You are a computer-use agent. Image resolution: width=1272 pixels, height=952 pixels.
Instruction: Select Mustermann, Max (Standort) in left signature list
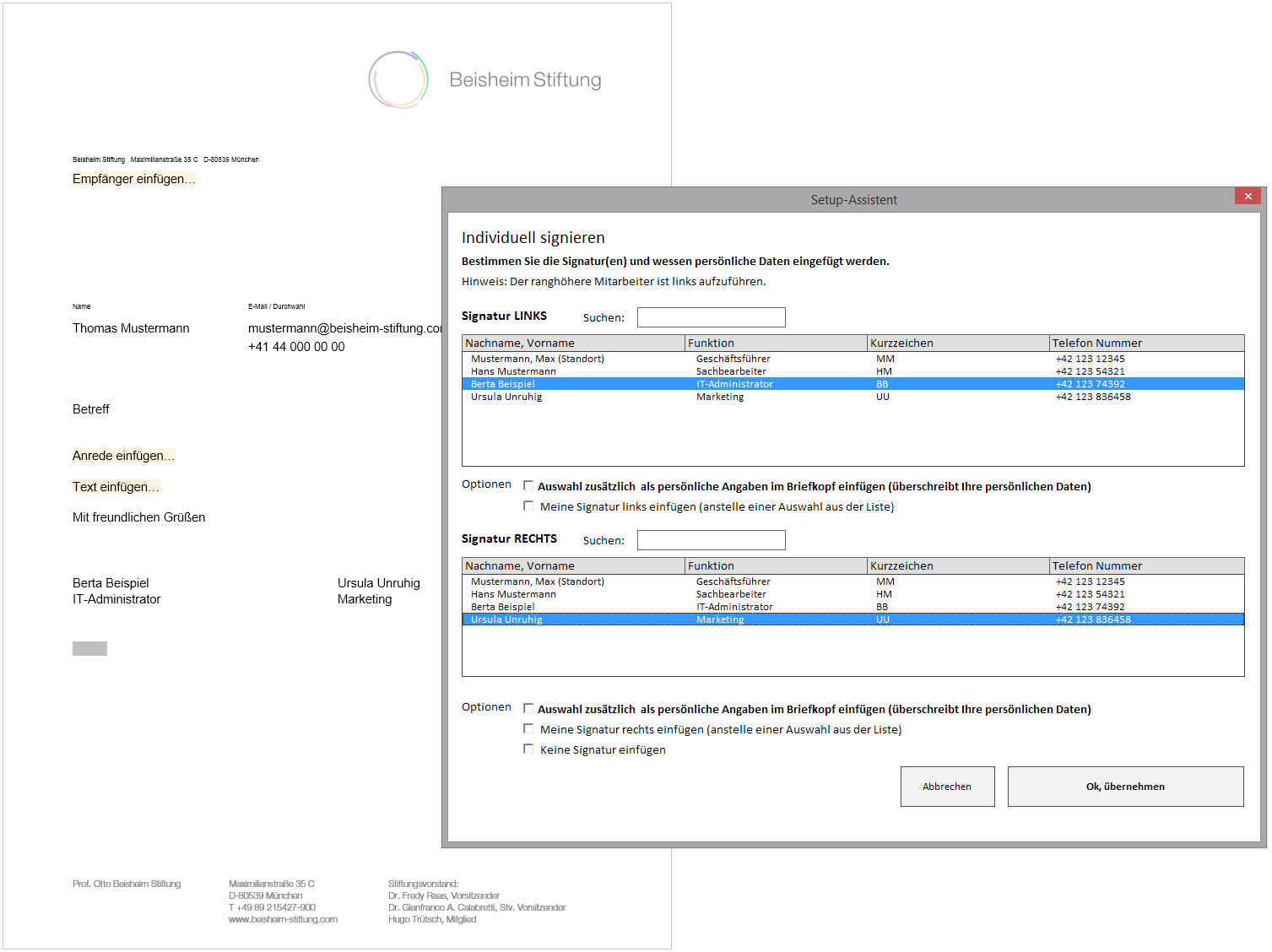(853, 359)
